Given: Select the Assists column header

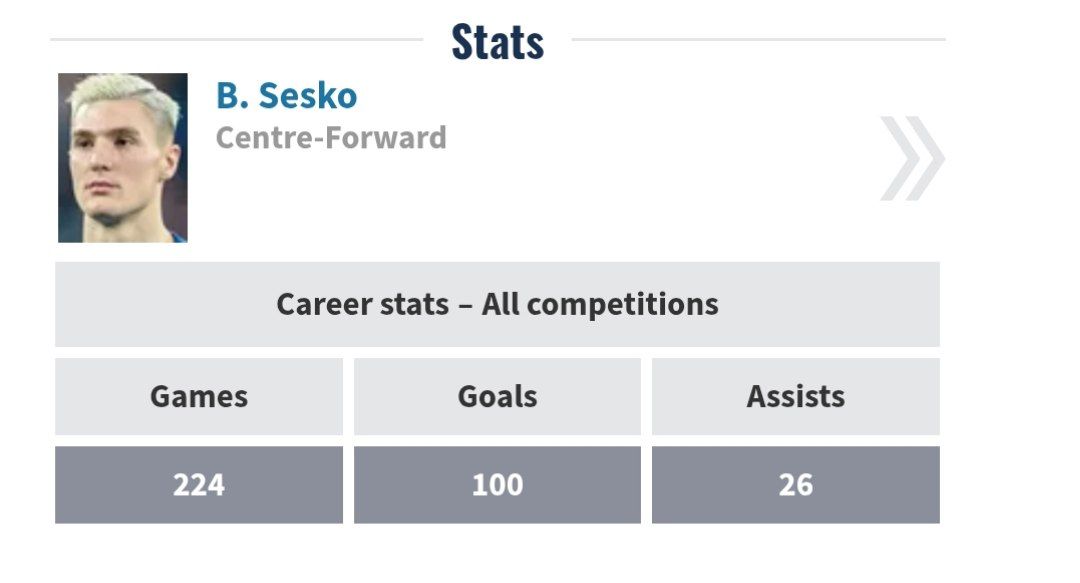Looking at the screenshot, I should click(x=795, y=396).
